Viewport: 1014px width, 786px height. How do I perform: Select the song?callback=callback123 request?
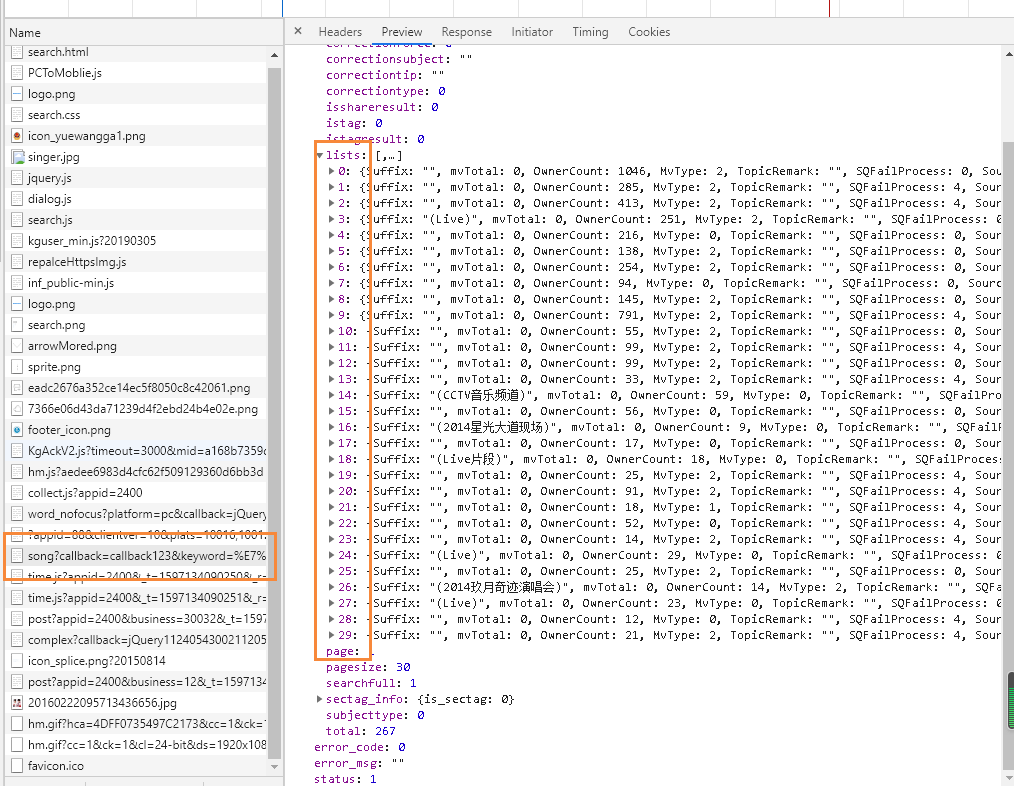click(136, 556)
